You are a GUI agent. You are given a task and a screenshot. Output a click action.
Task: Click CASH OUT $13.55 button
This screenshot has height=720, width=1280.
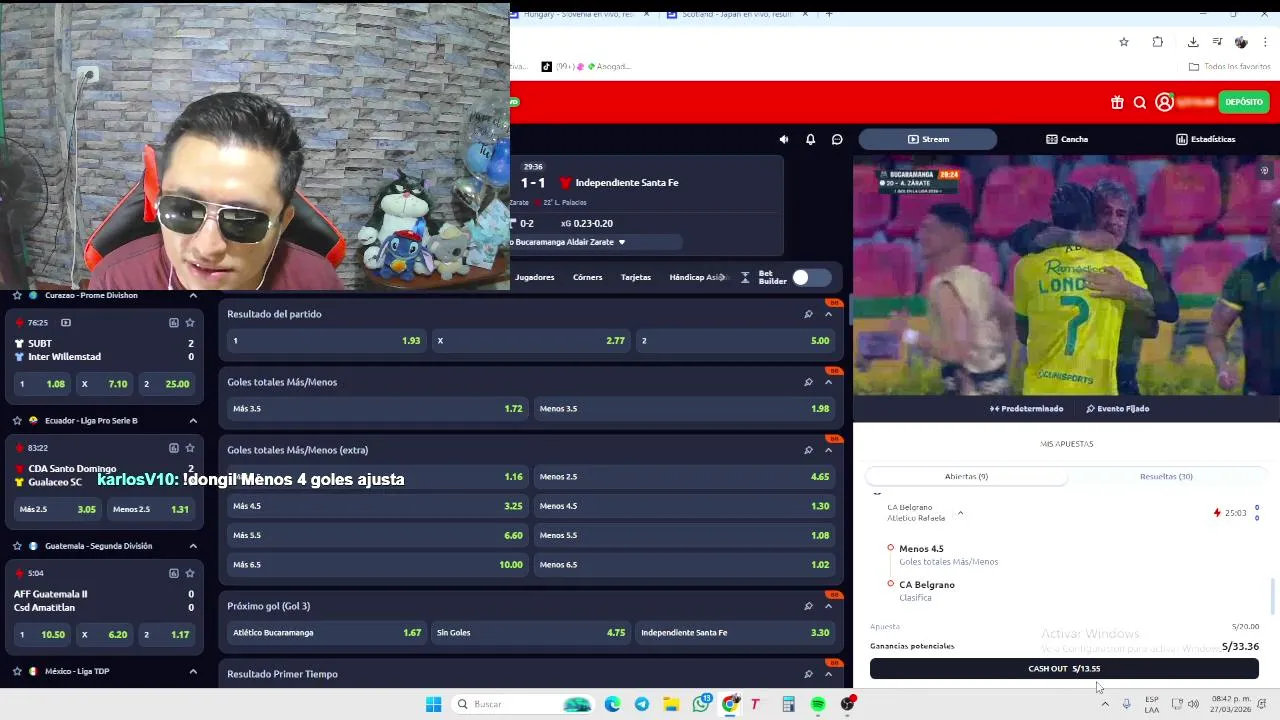(1064, 669)
